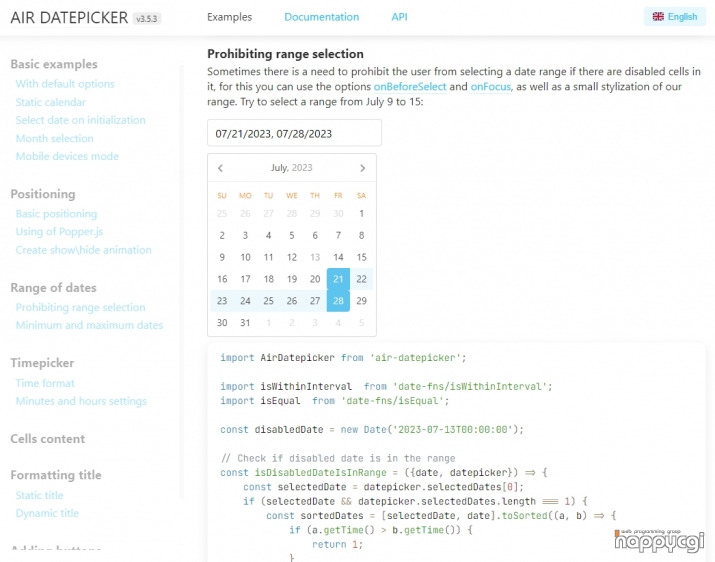Click the AIR DATEPICKER logo title
The height and width of the screenshot is (562, 715).
[x=69, y=18]
